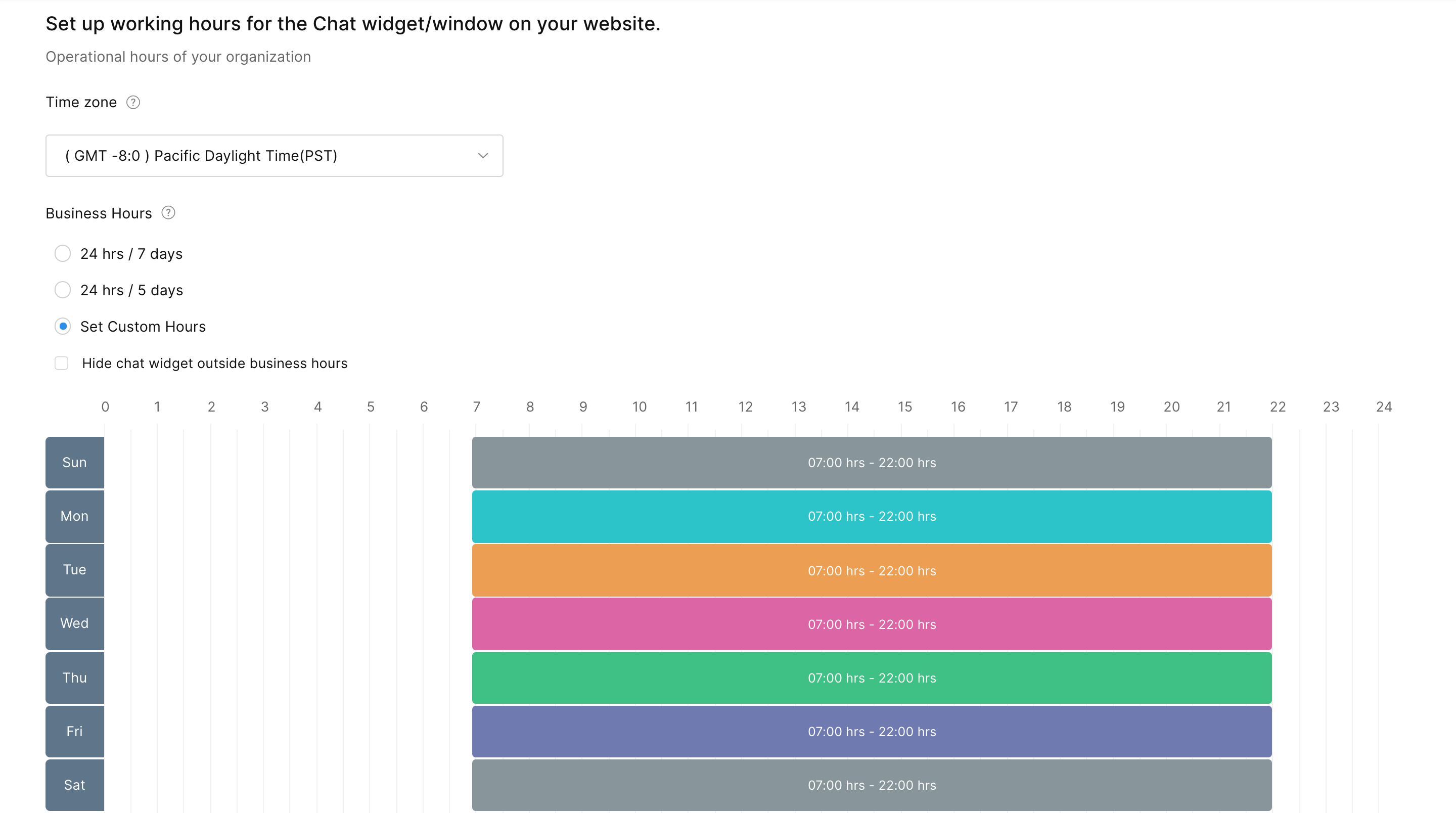Click hour 23 on the timeline header
Screen dimensions: 1456x813
[1331, 406]
